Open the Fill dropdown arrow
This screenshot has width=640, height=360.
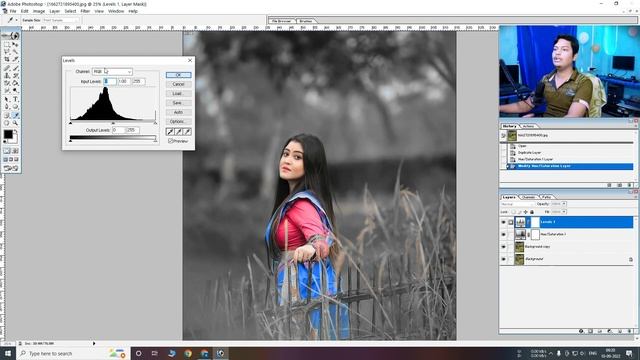[x=564, y=212]
